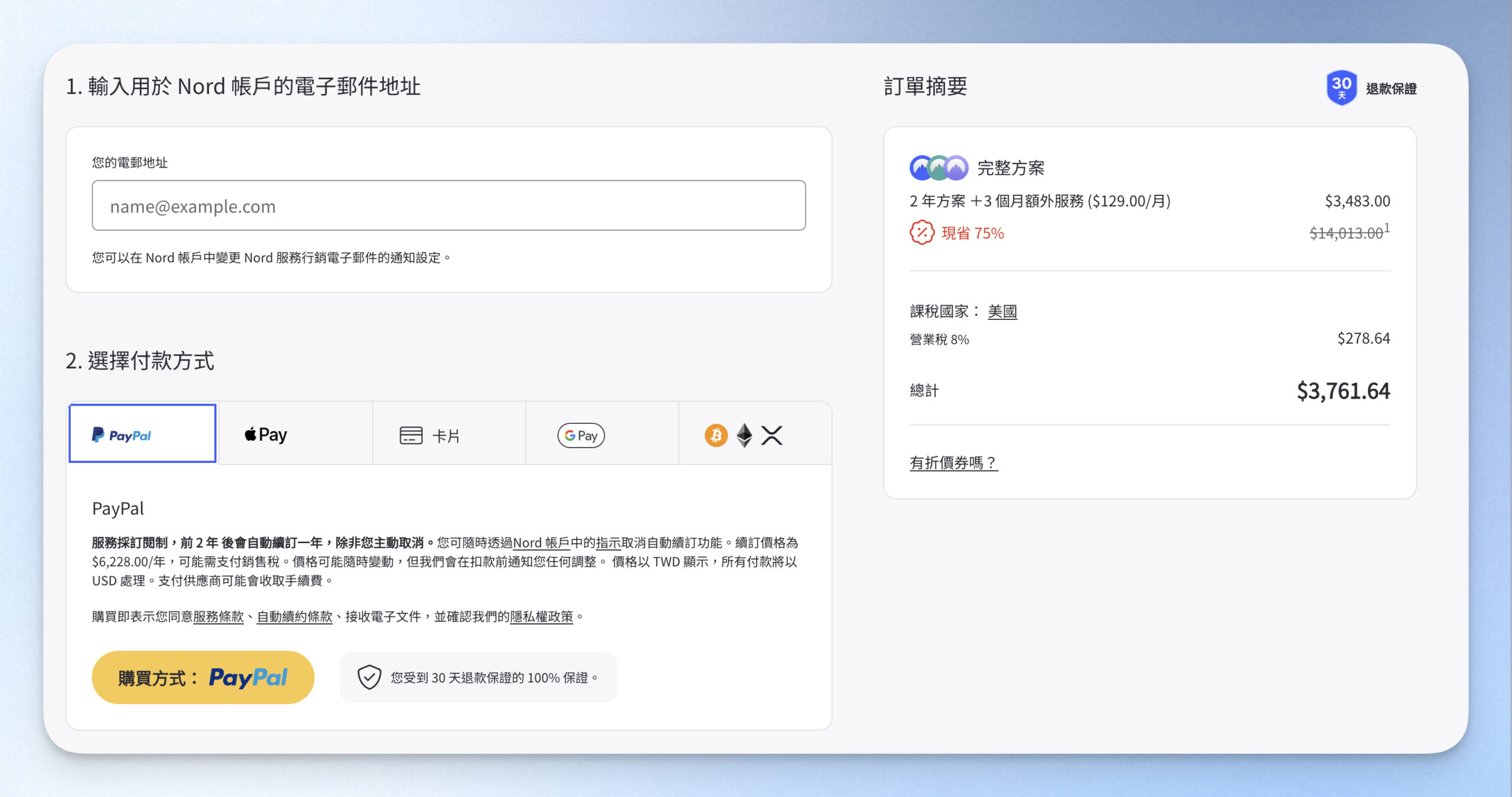Focus the email address input field
The width and height of the screenshot is (1512, 797).
coord(449,205)
